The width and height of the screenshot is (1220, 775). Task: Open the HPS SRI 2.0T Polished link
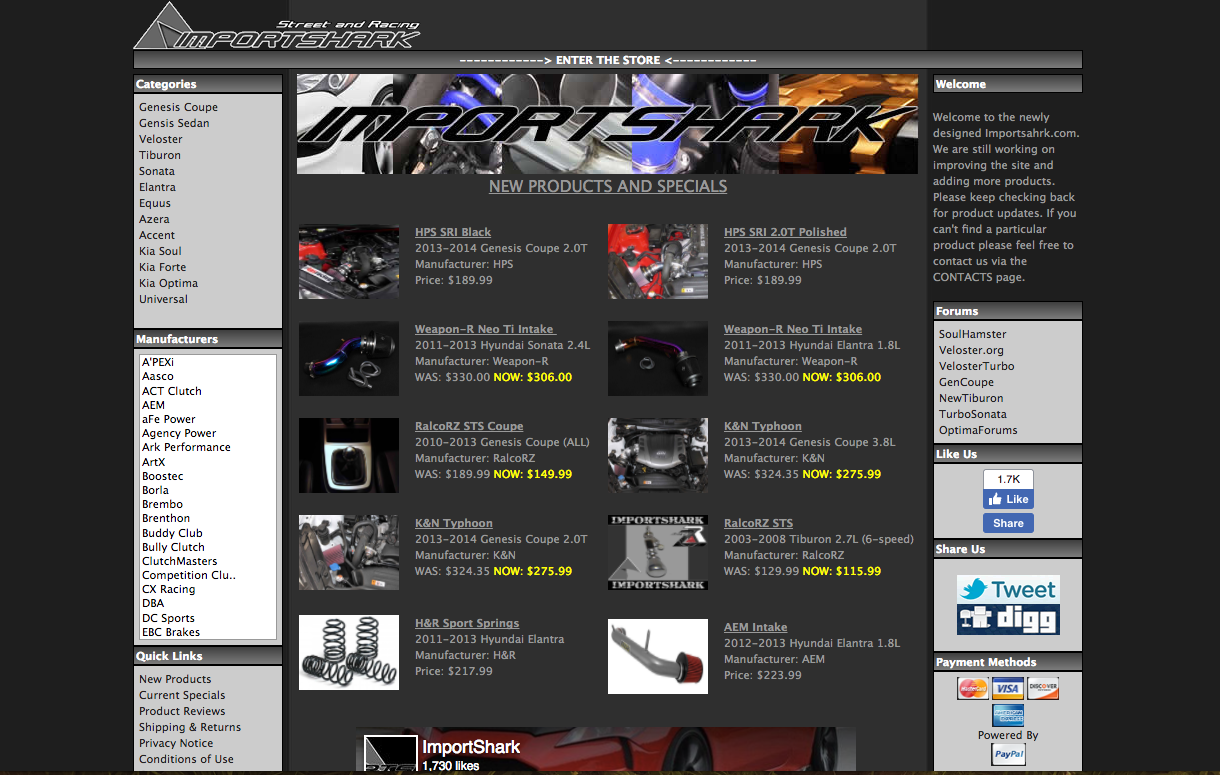[785, 232]
